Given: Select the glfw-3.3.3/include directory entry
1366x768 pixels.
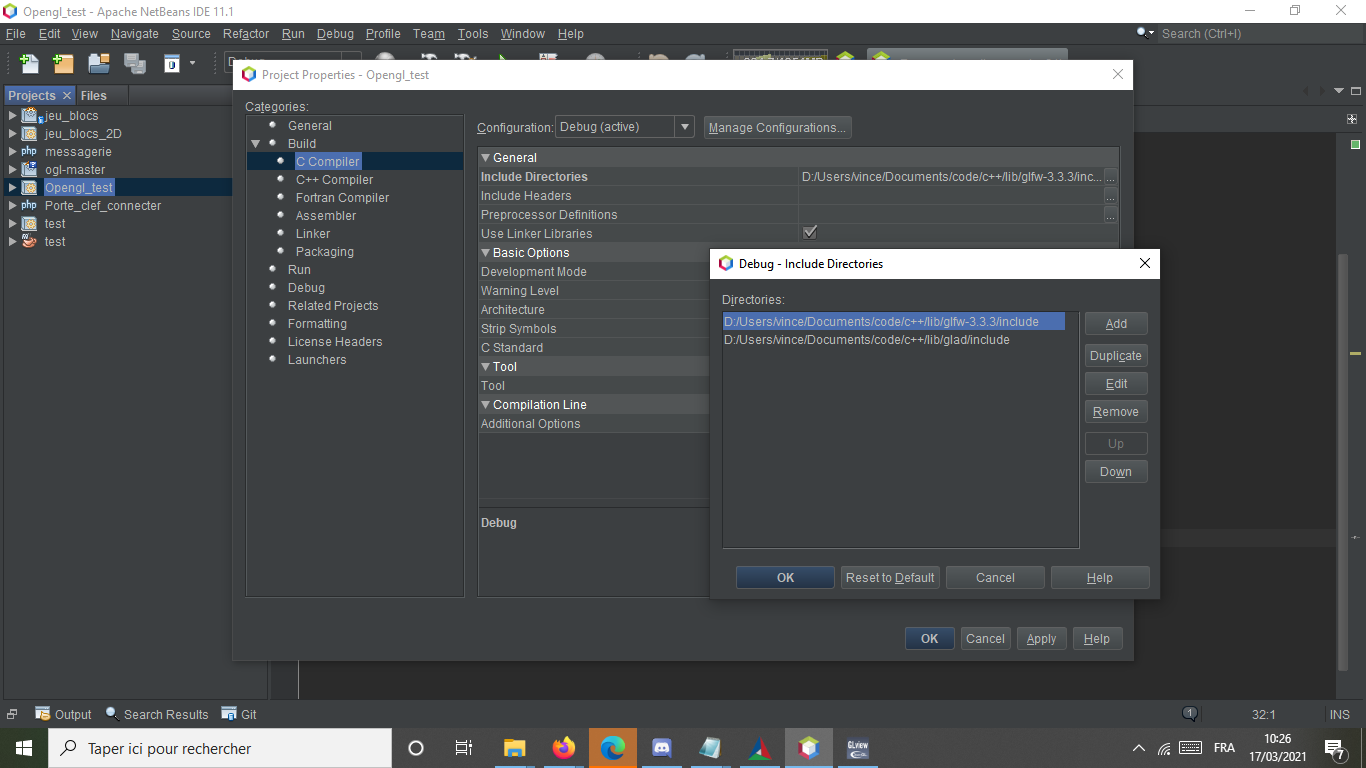Looking at the screenshot, I should [894, 322].
